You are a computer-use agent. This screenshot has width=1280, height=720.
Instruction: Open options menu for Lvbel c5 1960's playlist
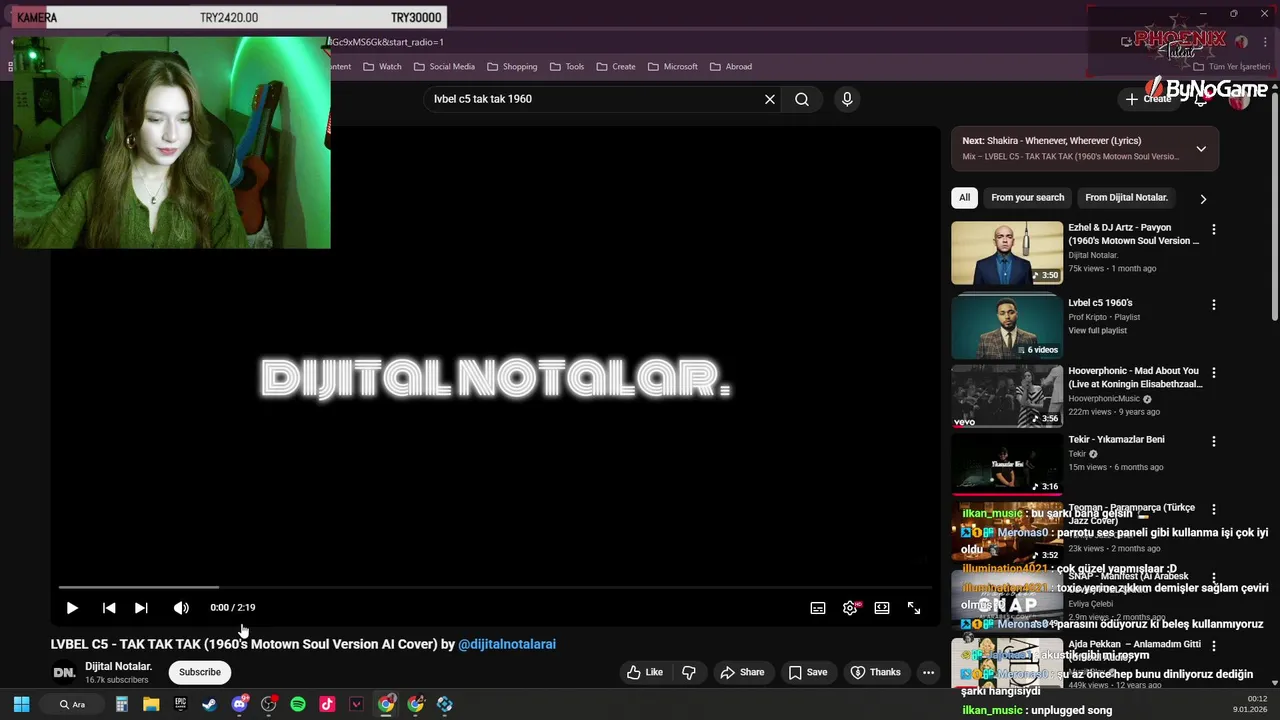[1214, 305]
